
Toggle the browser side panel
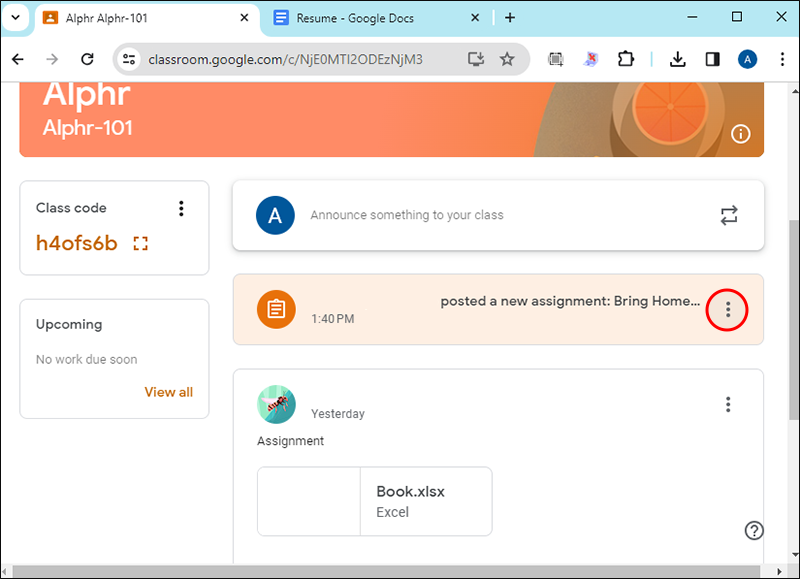712,59
